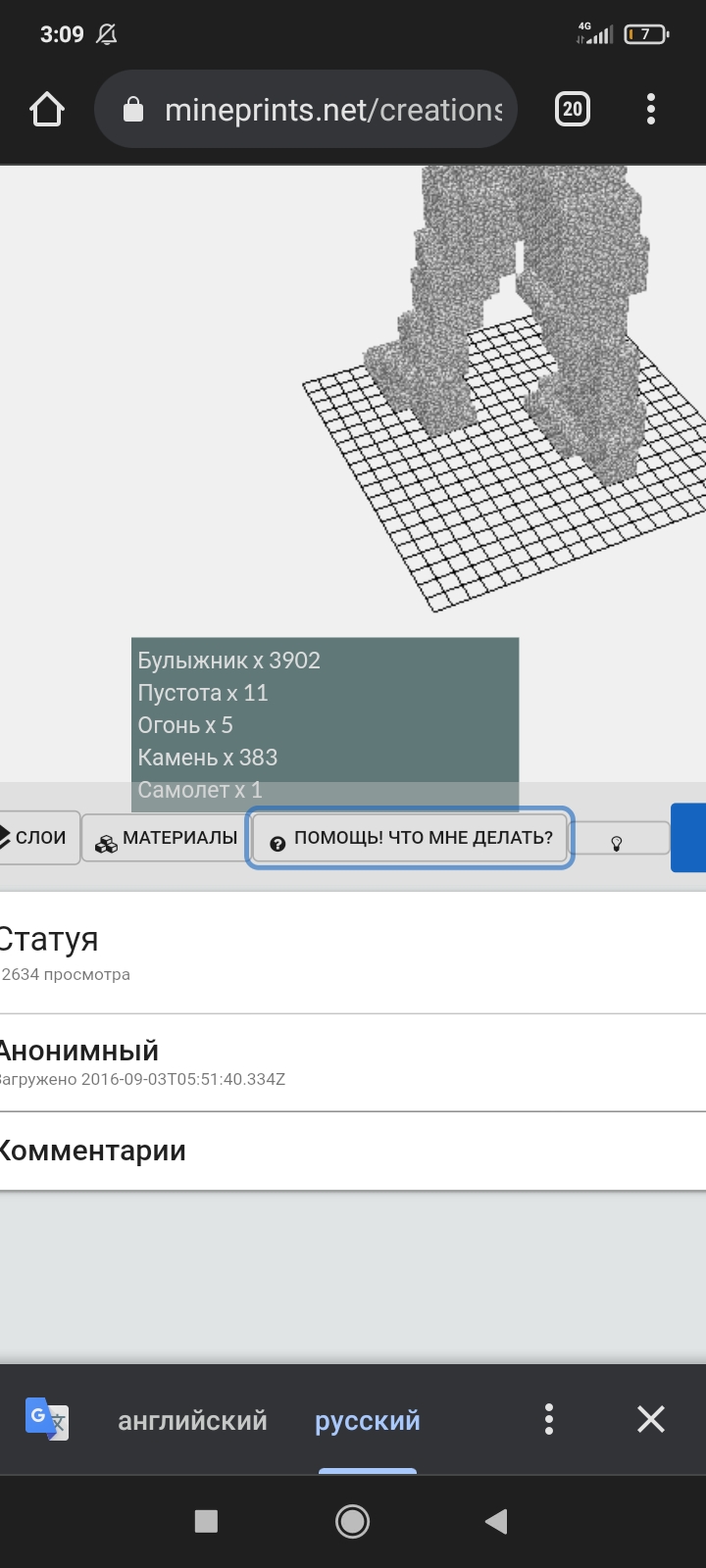Tap Android recent apps square button
This screenshot has height=1568, width=706.
coord(206,1521)
